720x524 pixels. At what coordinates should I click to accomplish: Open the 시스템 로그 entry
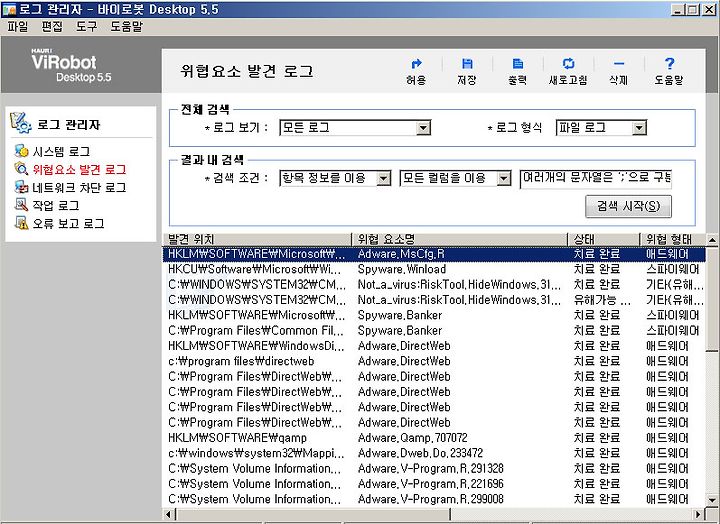pos(61,151)
